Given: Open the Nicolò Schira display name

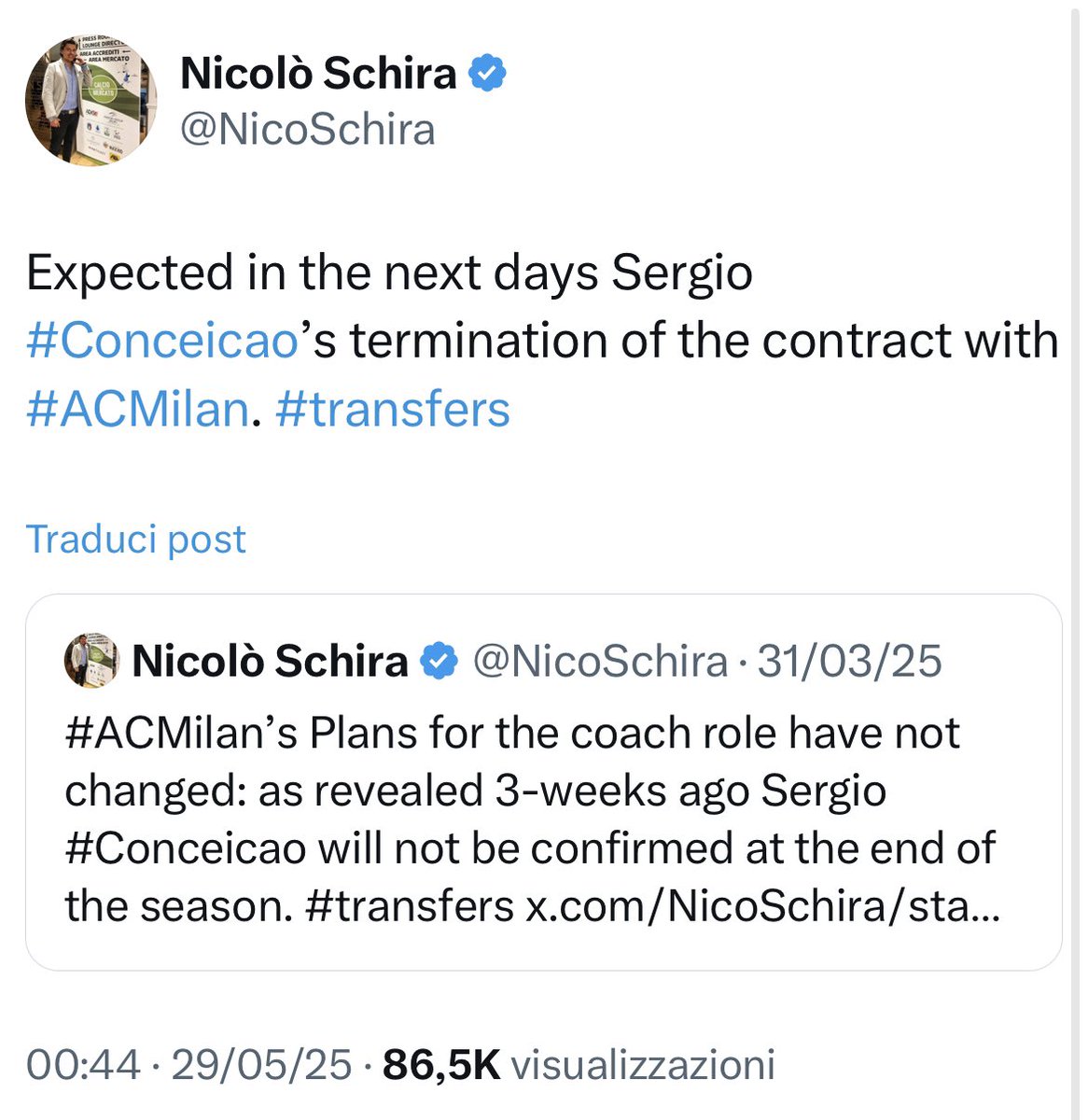Looking at the screenshot, I should pyautogui.click(x=318, y=75).
